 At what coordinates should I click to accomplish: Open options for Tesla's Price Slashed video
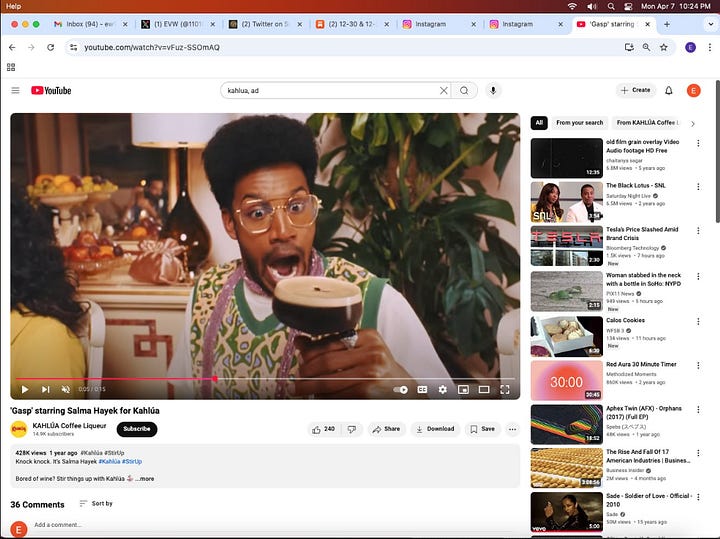click(698, 230)
